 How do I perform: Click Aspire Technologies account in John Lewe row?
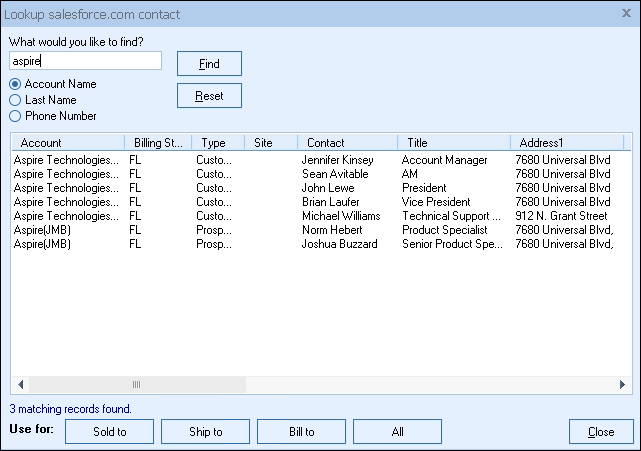pyautogui.click(x=66, y=188)
